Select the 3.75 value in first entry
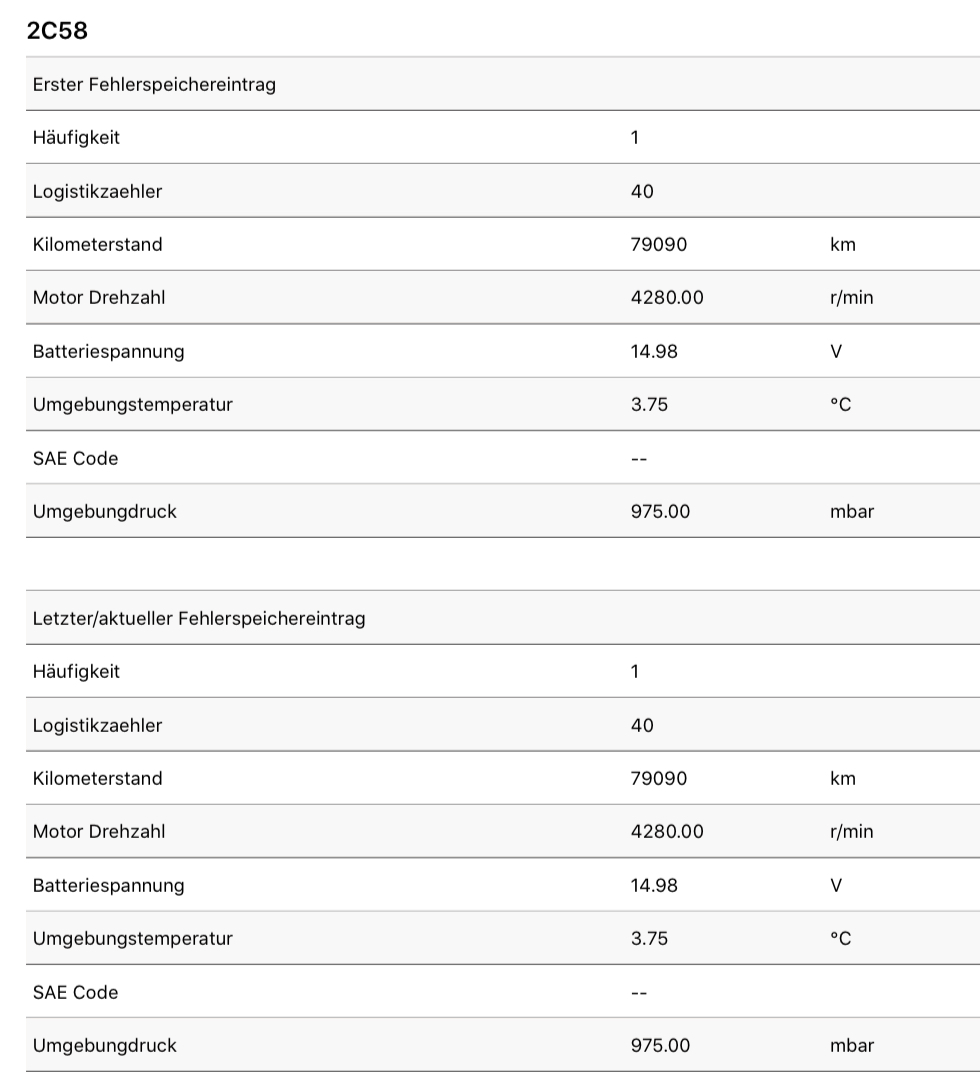 click(x=649, y=404)
